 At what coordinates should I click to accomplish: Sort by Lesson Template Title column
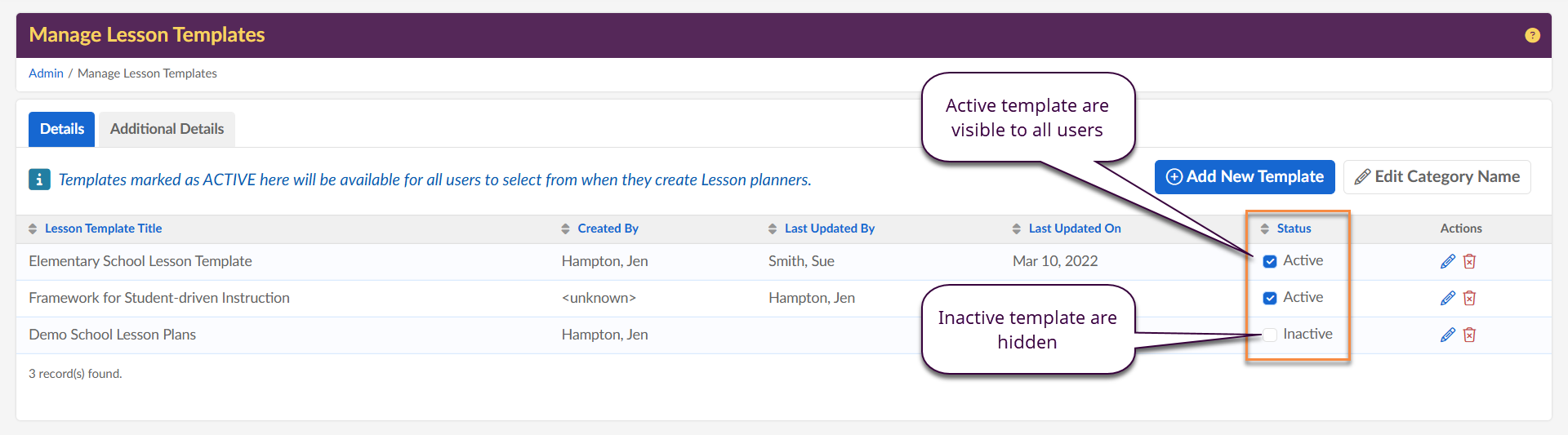click(x=103, y=229)
